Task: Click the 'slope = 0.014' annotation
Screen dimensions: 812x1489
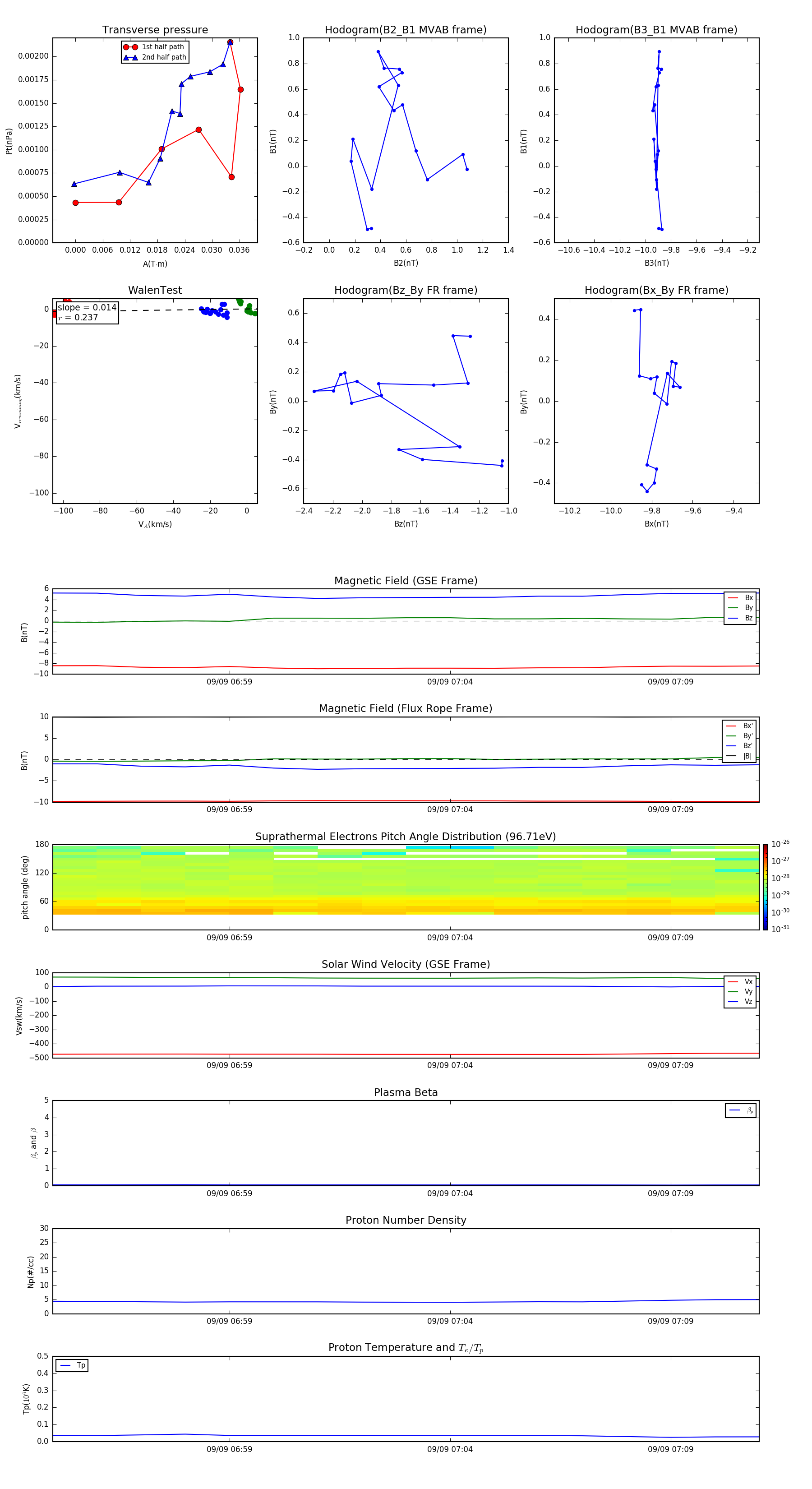Action: 87,308
